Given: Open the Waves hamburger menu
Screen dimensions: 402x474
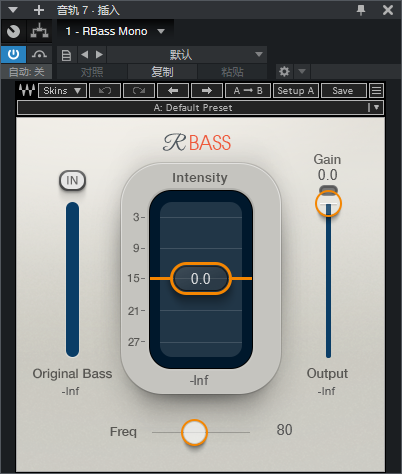Looking at the screenshot, I should coord(377,91).
